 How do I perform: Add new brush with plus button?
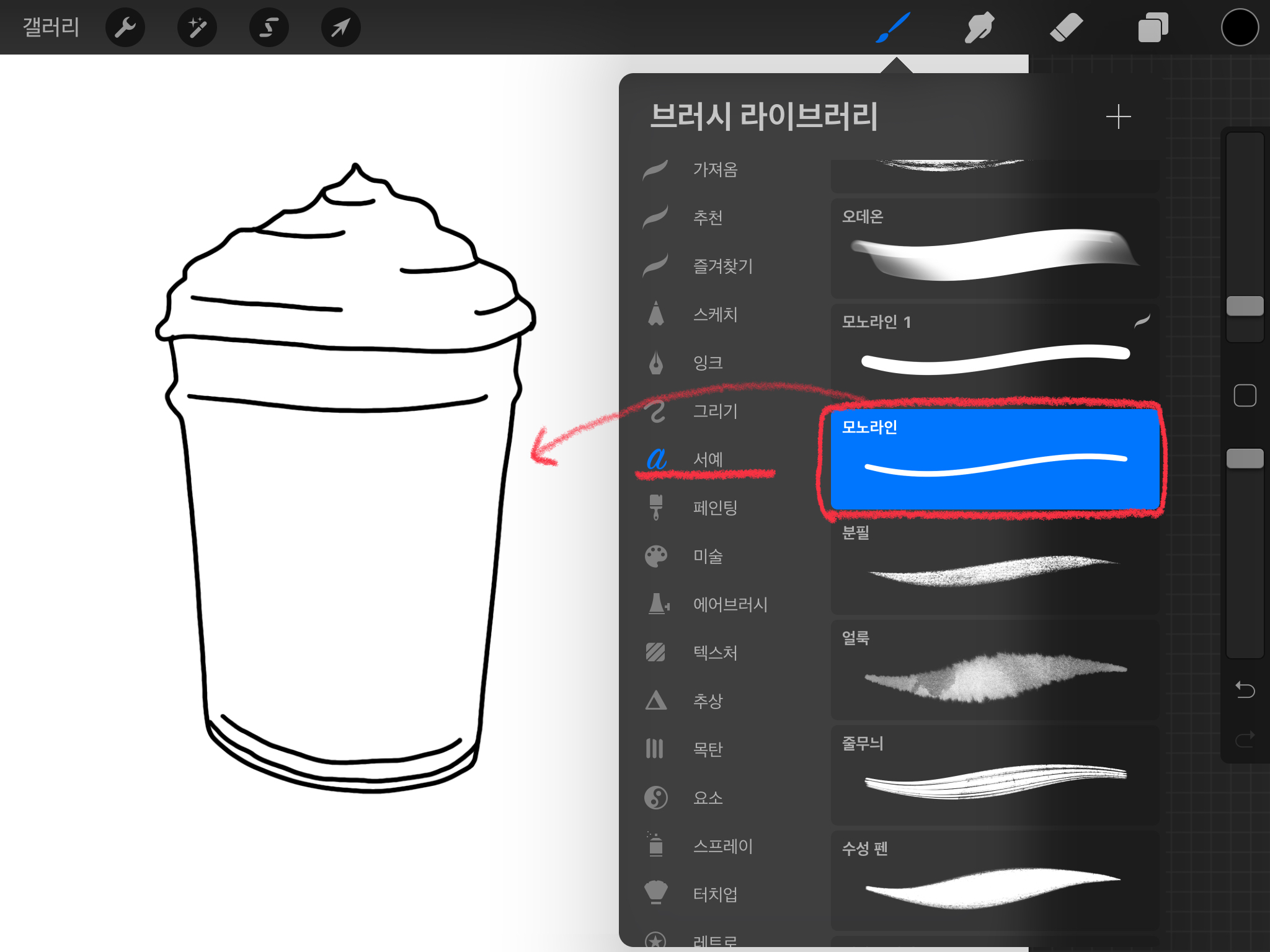(x=1118, y=117)
